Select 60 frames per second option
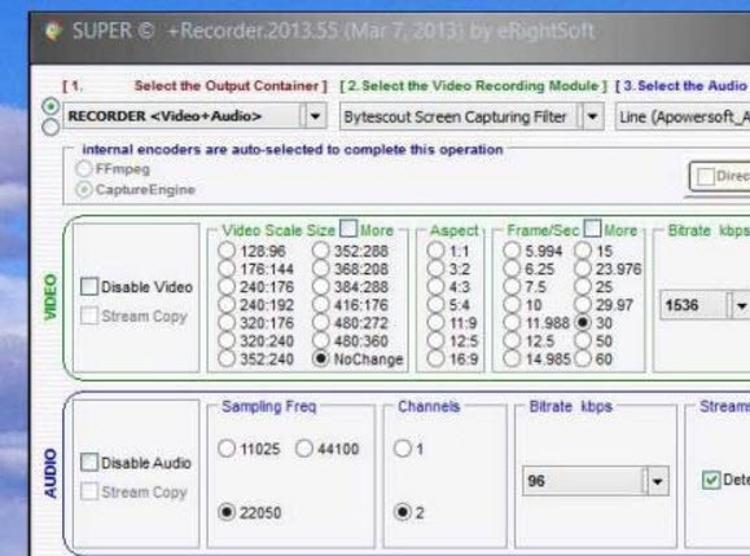 (584, 359)
